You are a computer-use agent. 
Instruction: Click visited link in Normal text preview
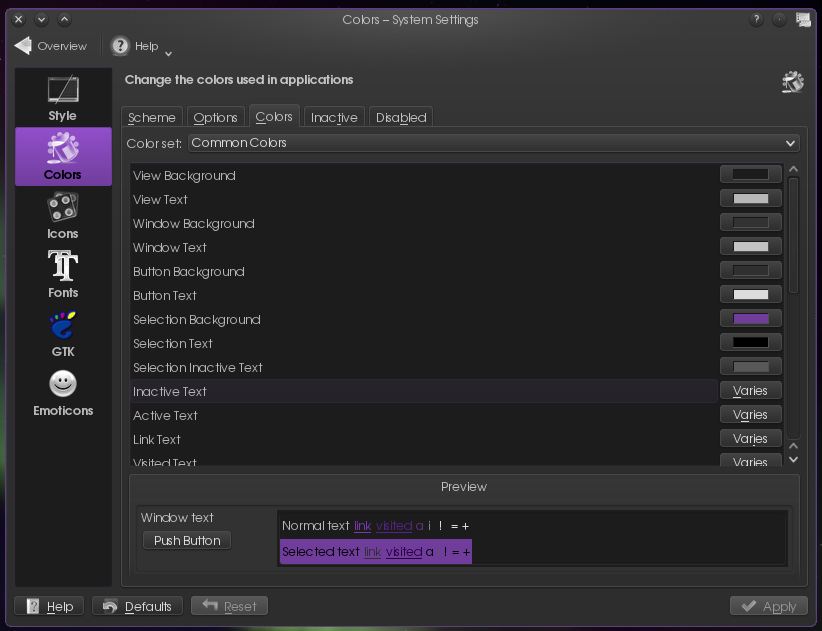pyautogui.click(x=394, y=526)
